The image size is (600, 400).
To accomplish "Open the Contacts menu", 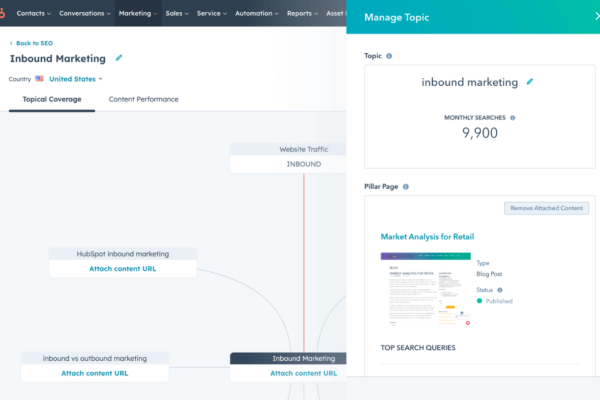I will [x=33, y=13].
